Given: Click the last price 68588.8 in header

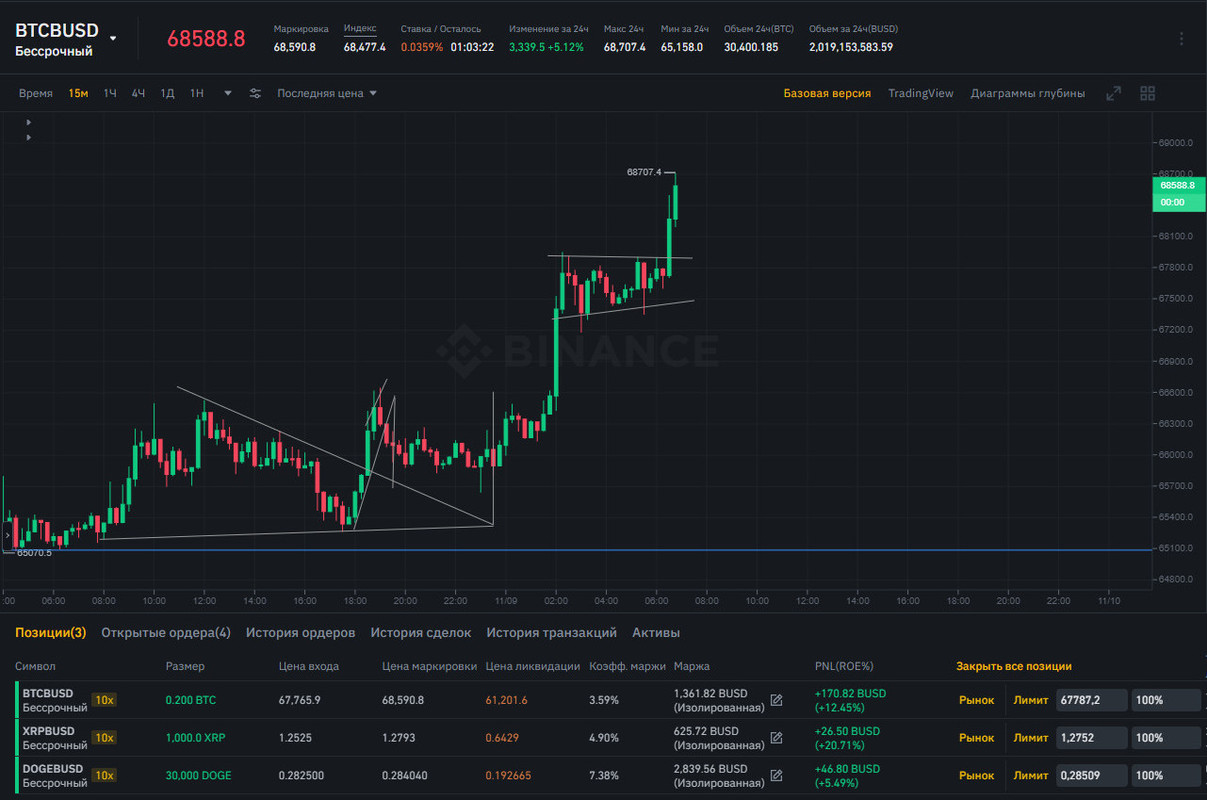Looking at the screenshot, I should [206, 39].
